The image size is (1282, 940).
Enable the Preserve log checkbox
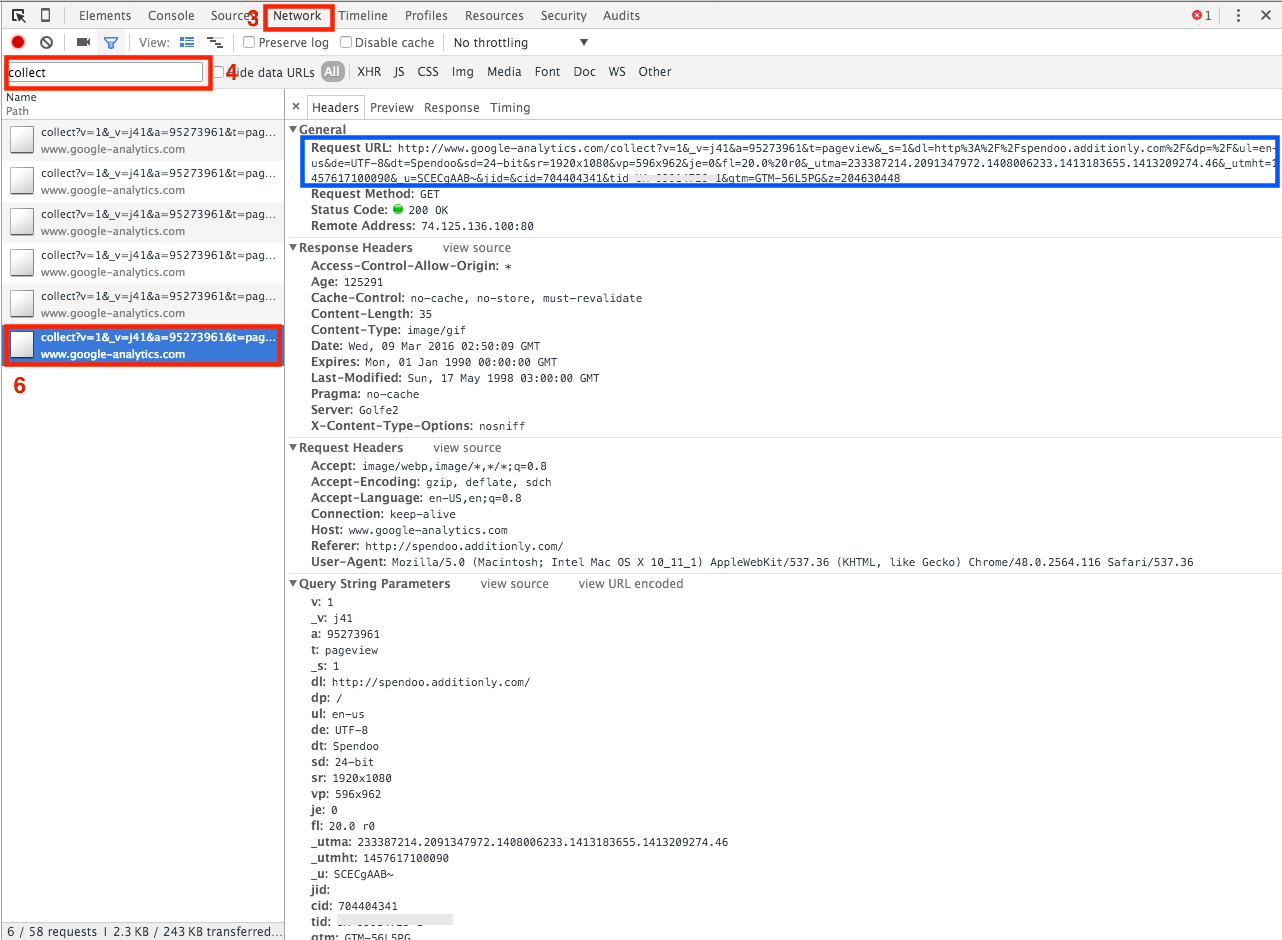point(250,43)
